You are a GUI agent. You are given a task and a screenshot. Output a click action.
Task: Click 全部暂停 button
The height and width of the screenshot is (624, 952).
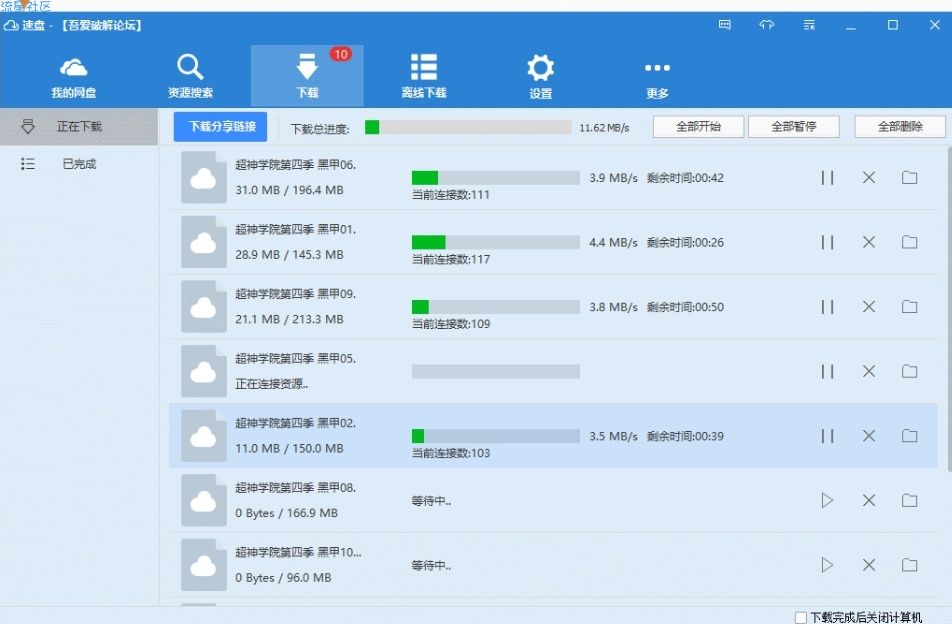[794, 126]
